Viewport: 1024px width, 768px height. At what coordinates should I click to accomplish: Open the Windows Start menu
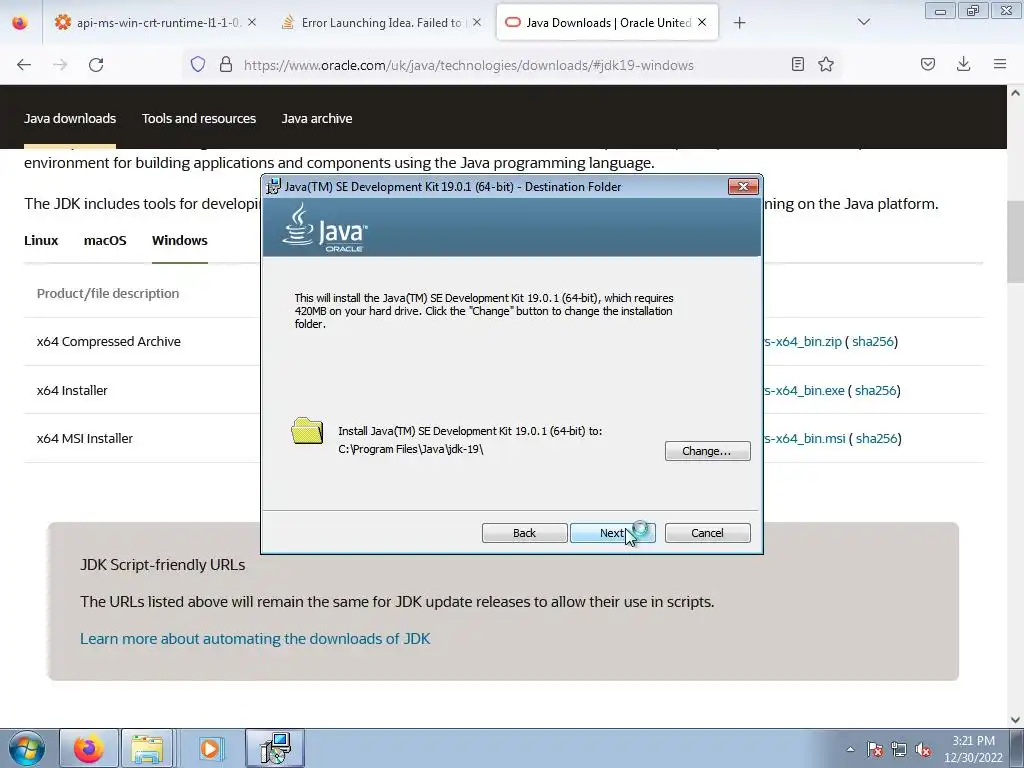[26, 748]
